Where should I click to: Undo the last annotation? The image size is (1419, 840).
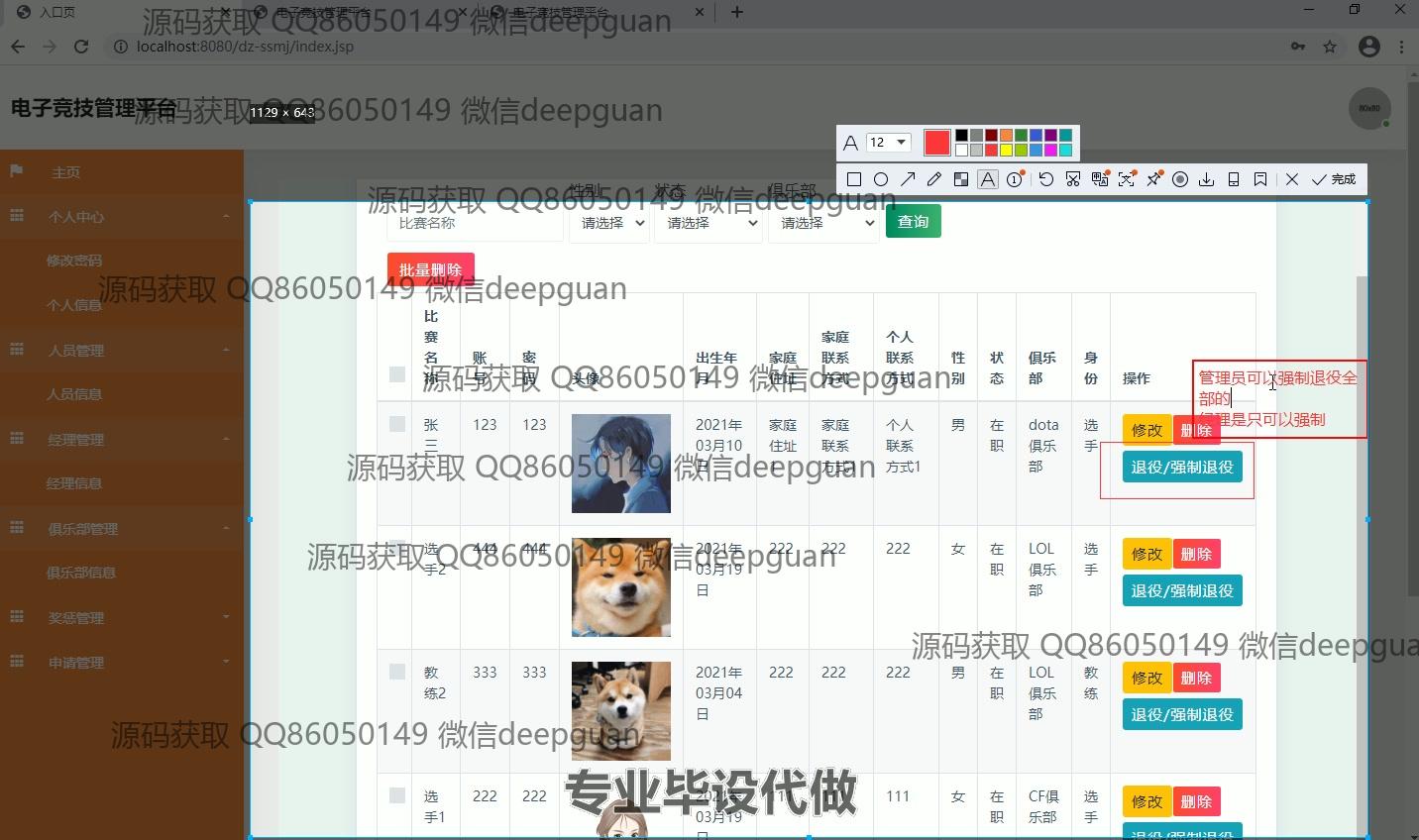tap(1046, 178)
